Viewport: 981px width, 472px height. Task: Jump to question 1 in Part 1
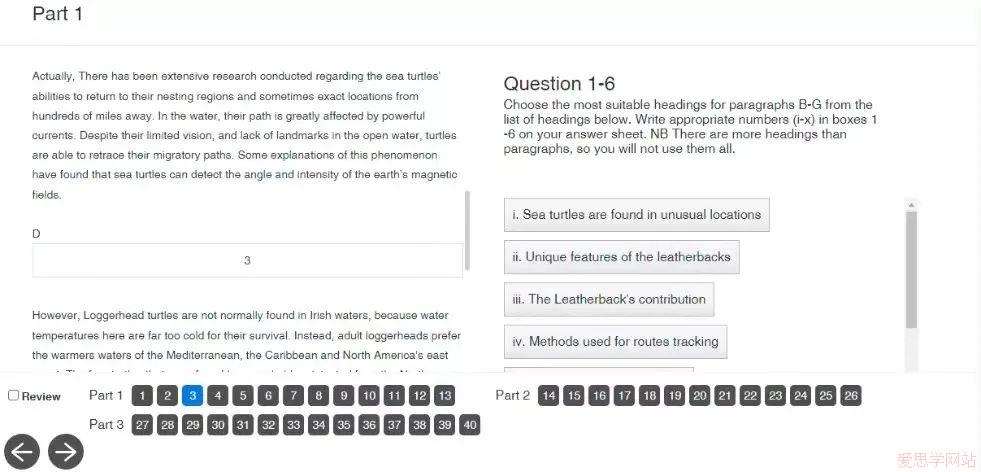pyautogui.click(x=142, y=396)
